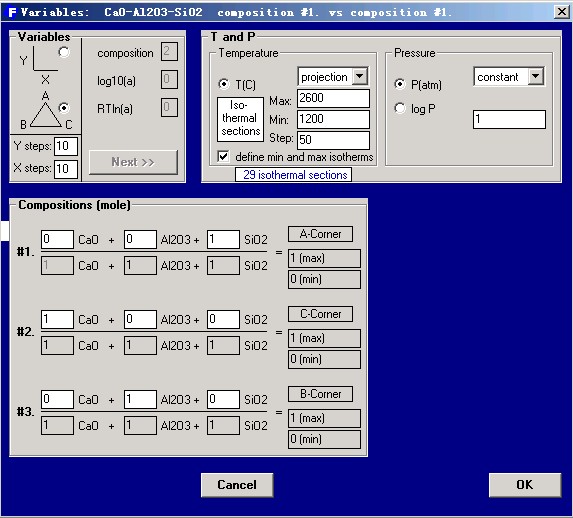Click the X steps input field
The image size is (573, 518).
[66, 169]
